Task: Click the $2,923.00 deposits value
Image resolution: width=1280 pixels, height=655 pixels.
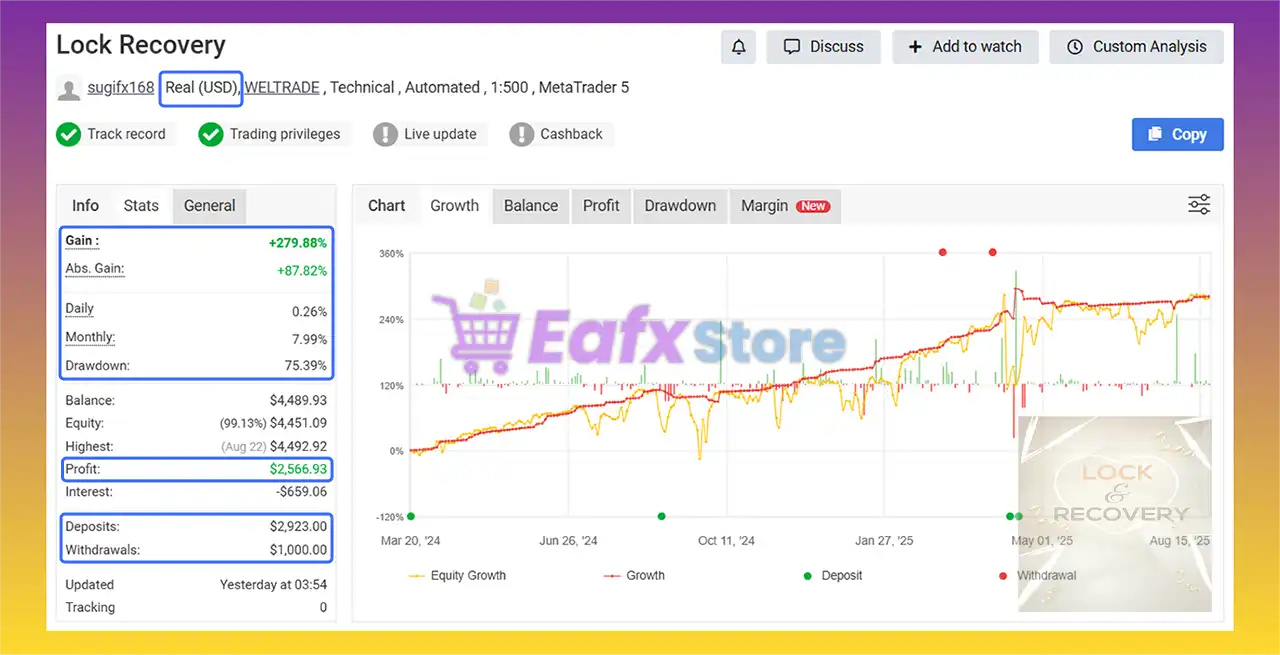Action: [x=298, y=526]
